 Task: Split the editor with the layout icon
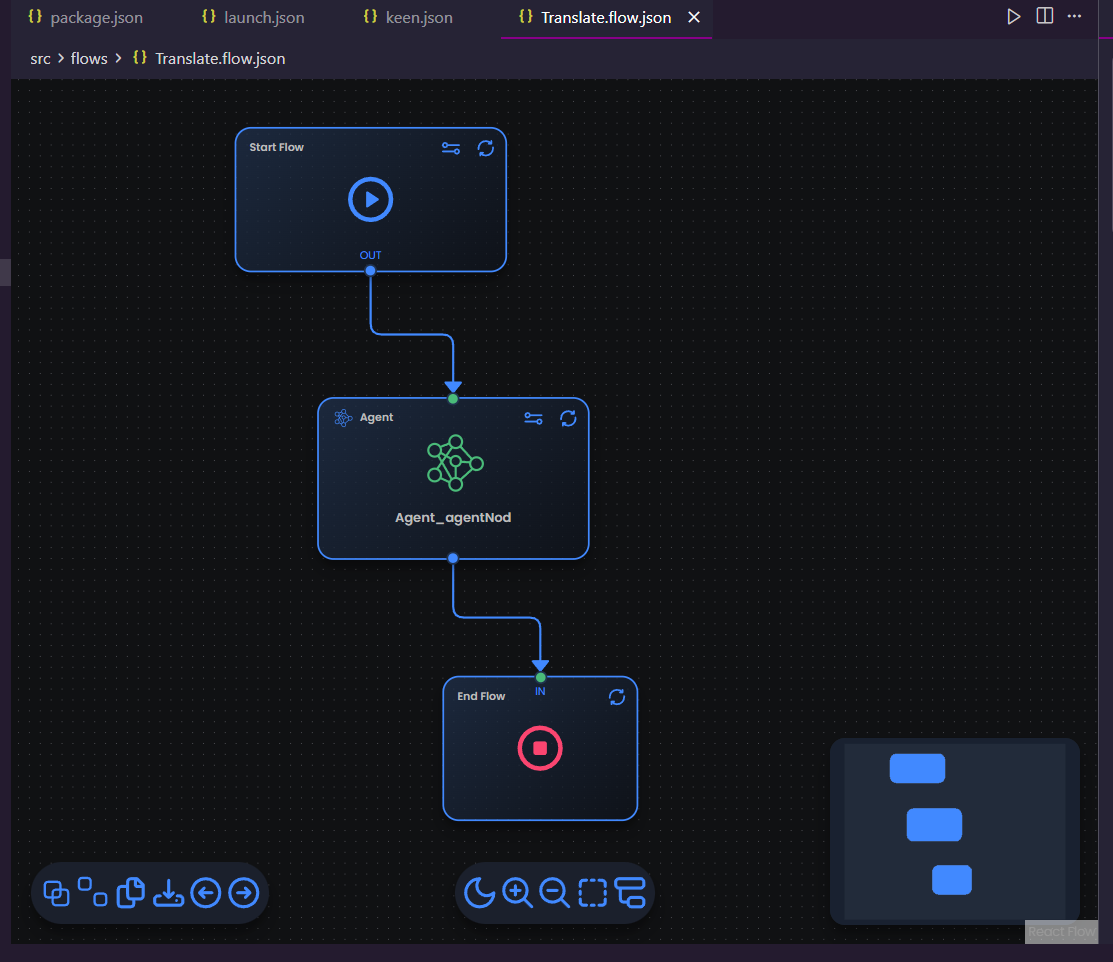[x=1045, y=16]
